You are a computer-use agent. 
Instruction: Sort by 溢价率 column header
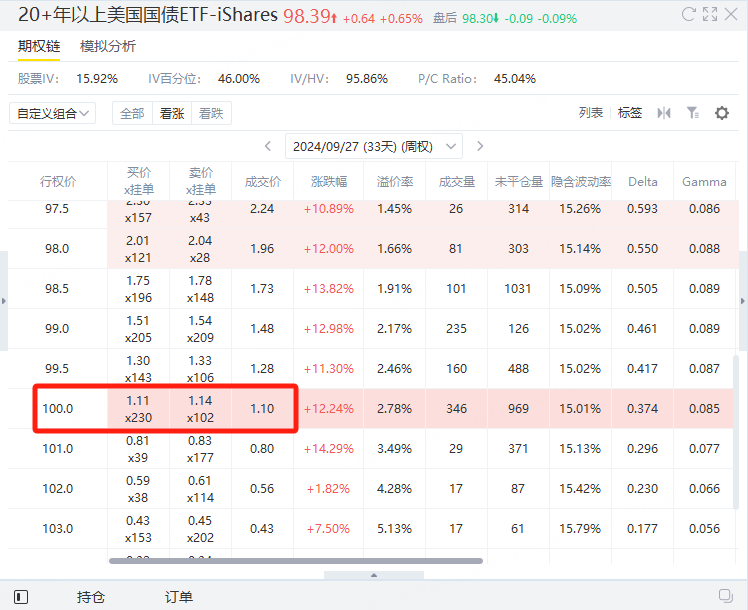395,181
